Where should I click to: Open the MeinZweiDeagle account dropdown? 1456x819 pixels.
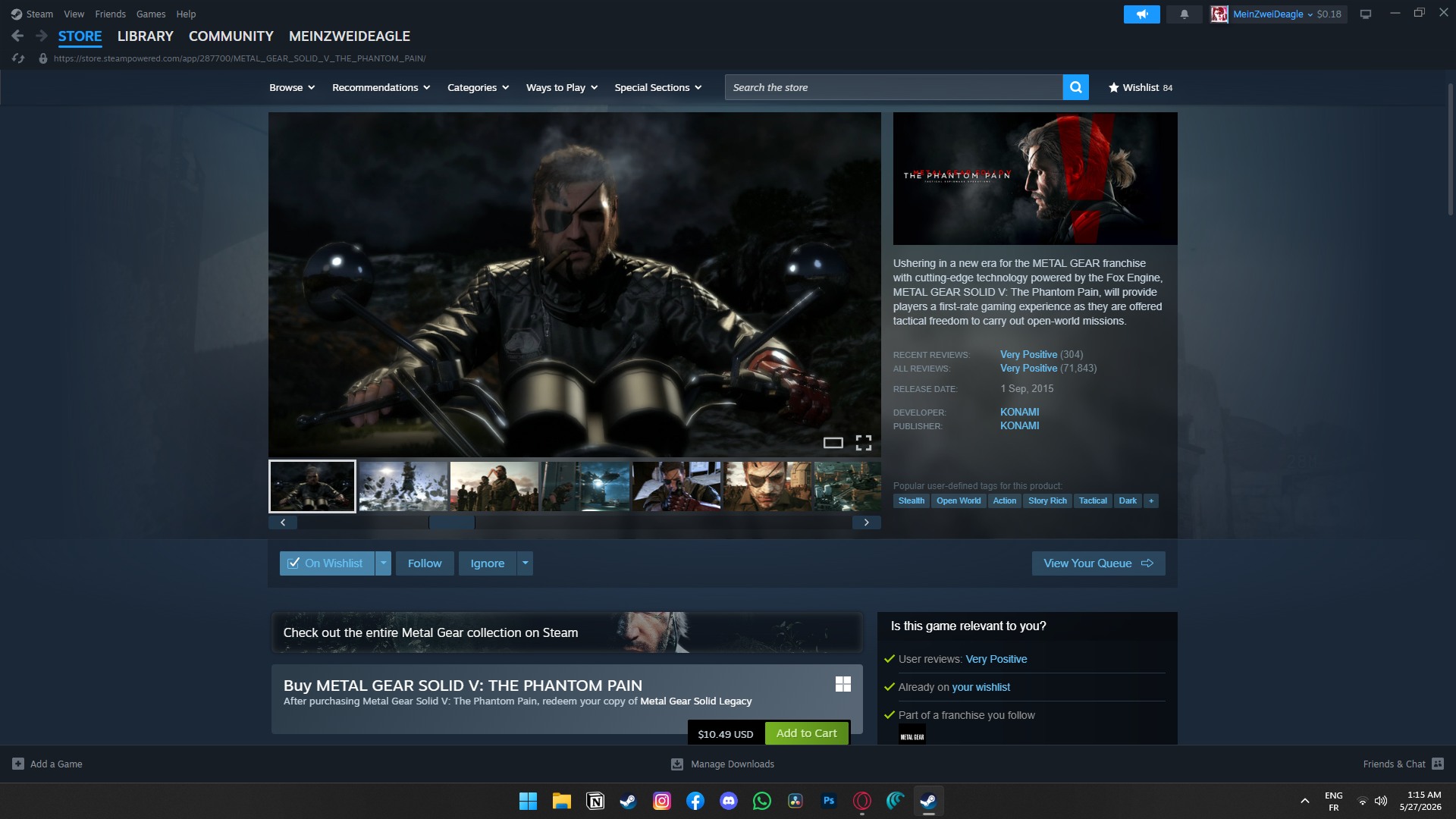point(1273,14)
